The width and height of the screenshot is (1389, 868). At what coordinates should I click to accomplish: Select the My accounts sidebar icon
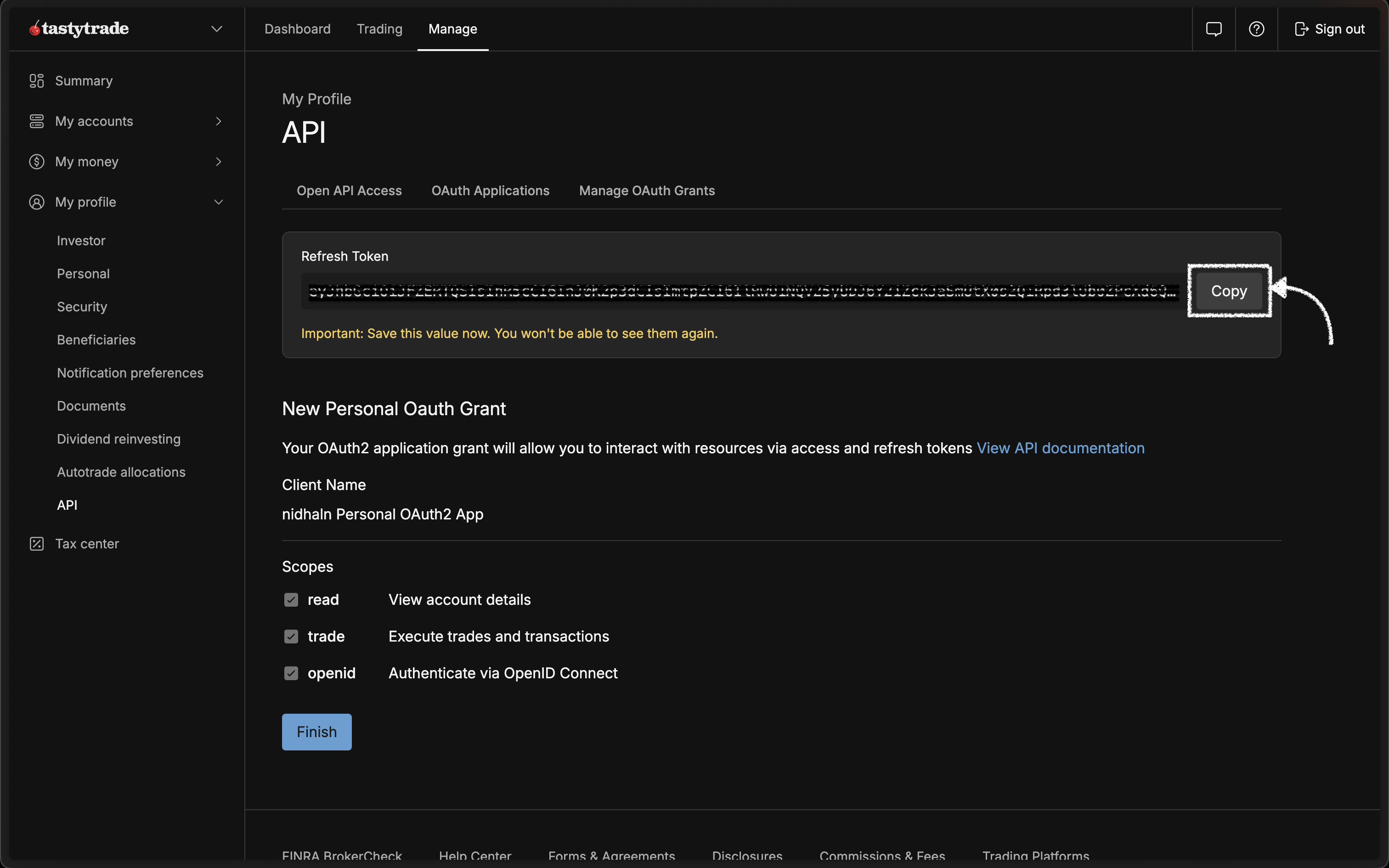point(37,121)
